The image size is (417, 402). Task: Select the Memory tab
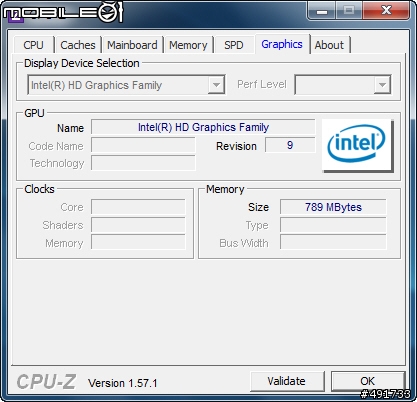[188, 45]
